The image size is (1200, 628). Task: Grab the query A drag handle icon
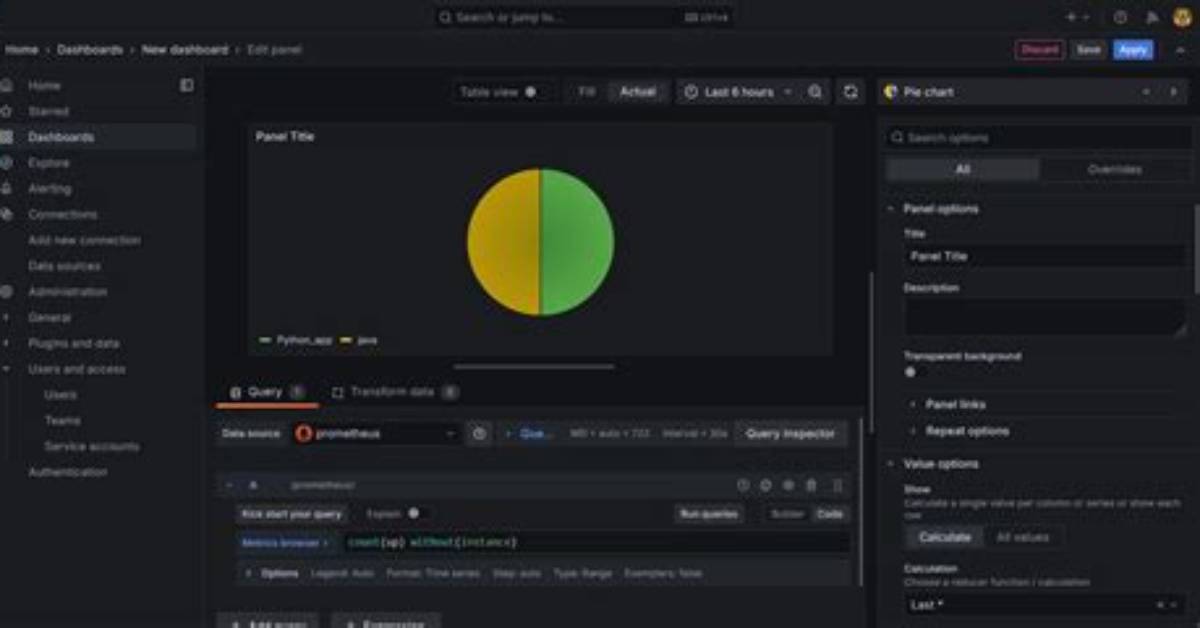[837, 485]
